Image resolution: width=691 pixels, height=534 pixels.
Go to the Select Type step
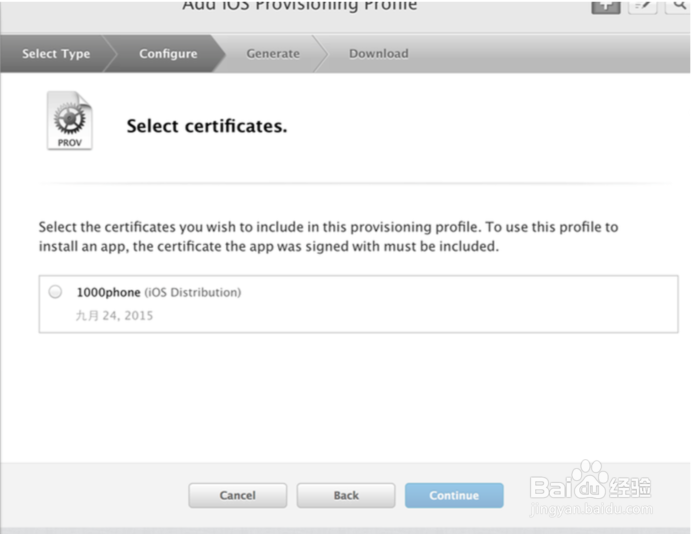point(56,54)
